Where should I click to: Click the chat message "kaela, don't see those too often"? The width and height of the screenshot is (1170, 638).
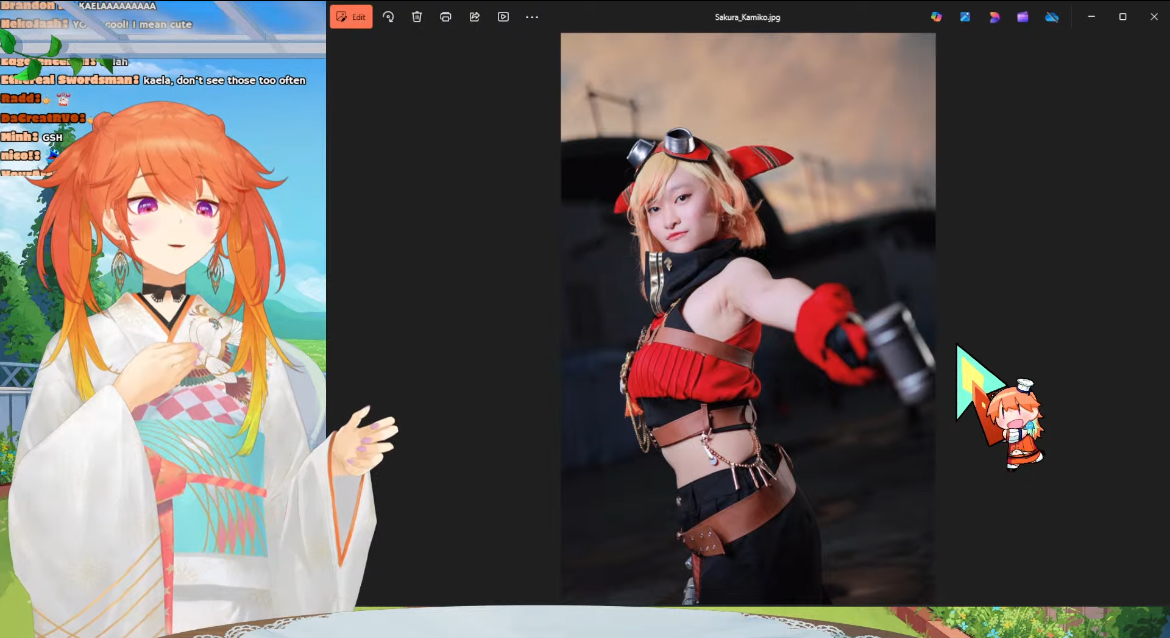[224, 80]
